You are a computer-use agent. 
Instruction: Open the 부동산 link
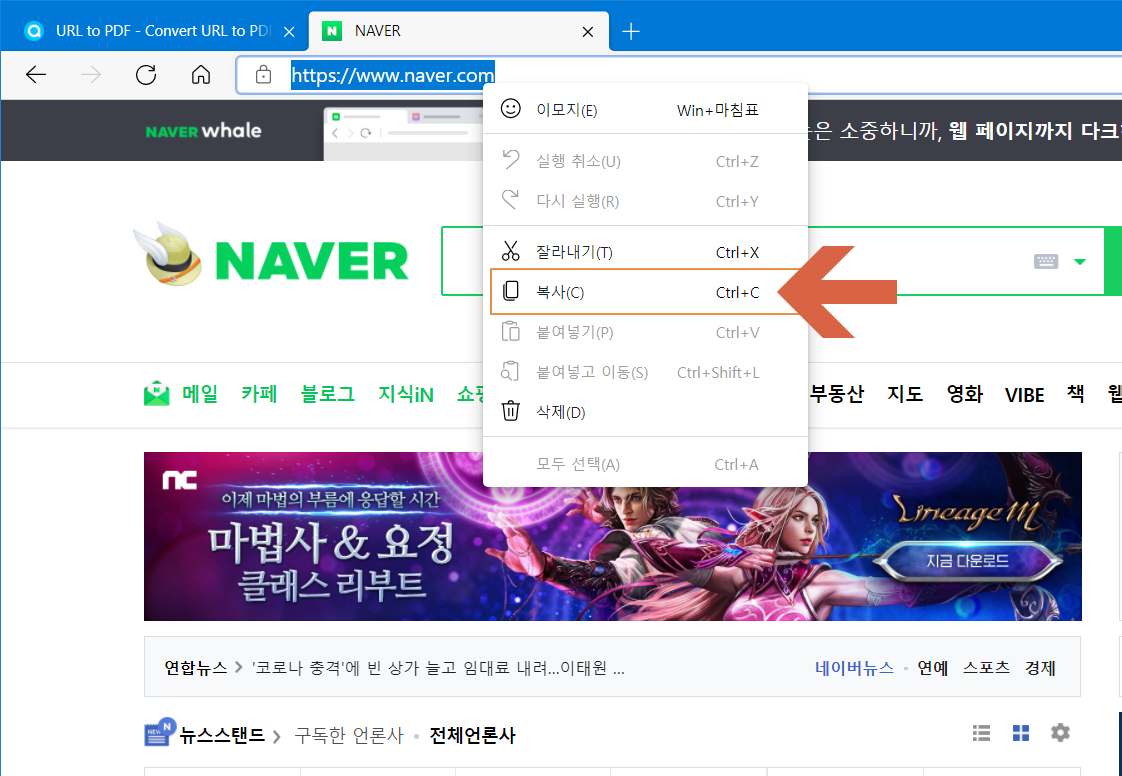(837, 394)
